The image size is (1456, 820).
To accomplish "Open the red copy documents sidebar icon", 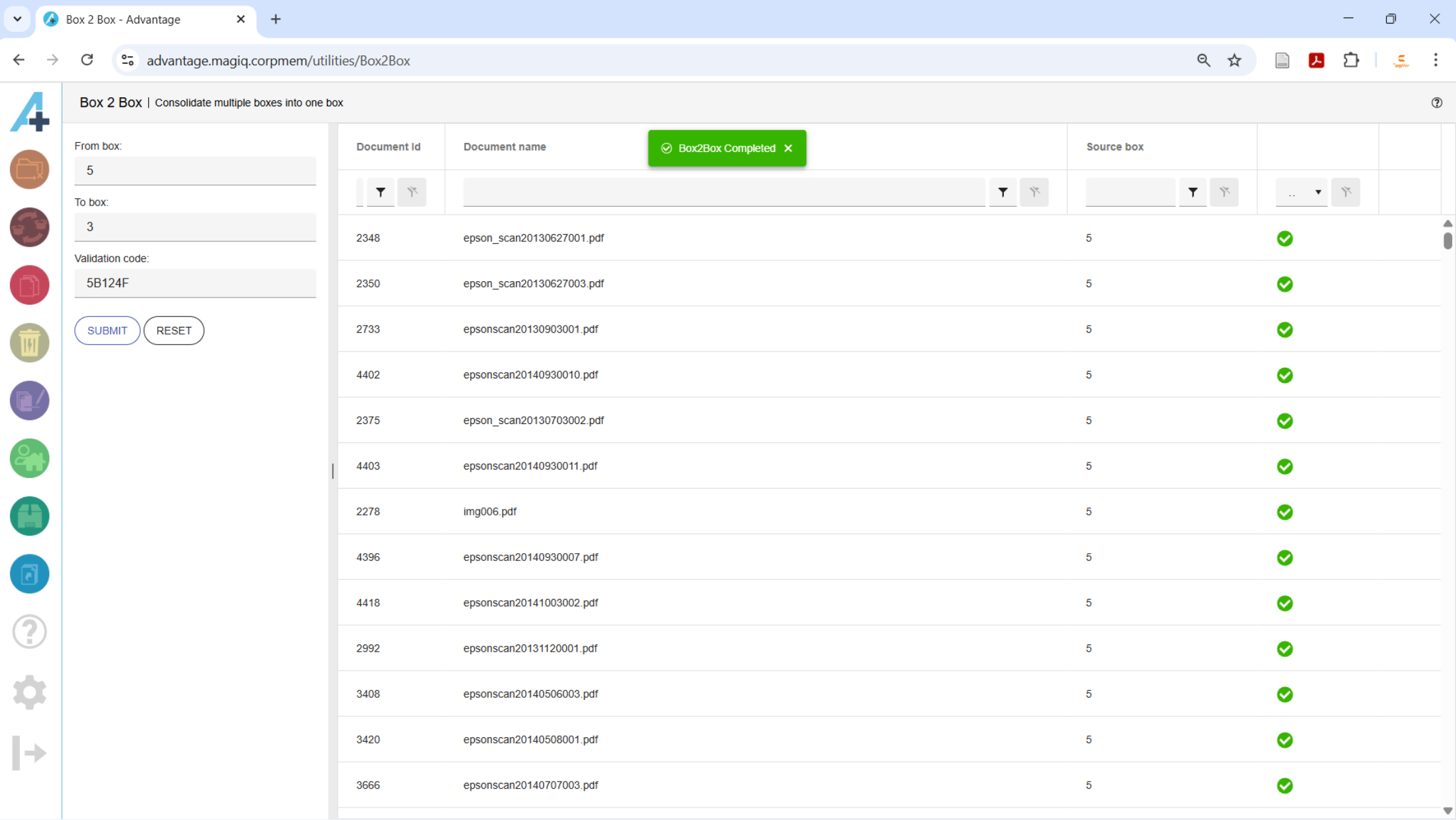I will [29, 285].
